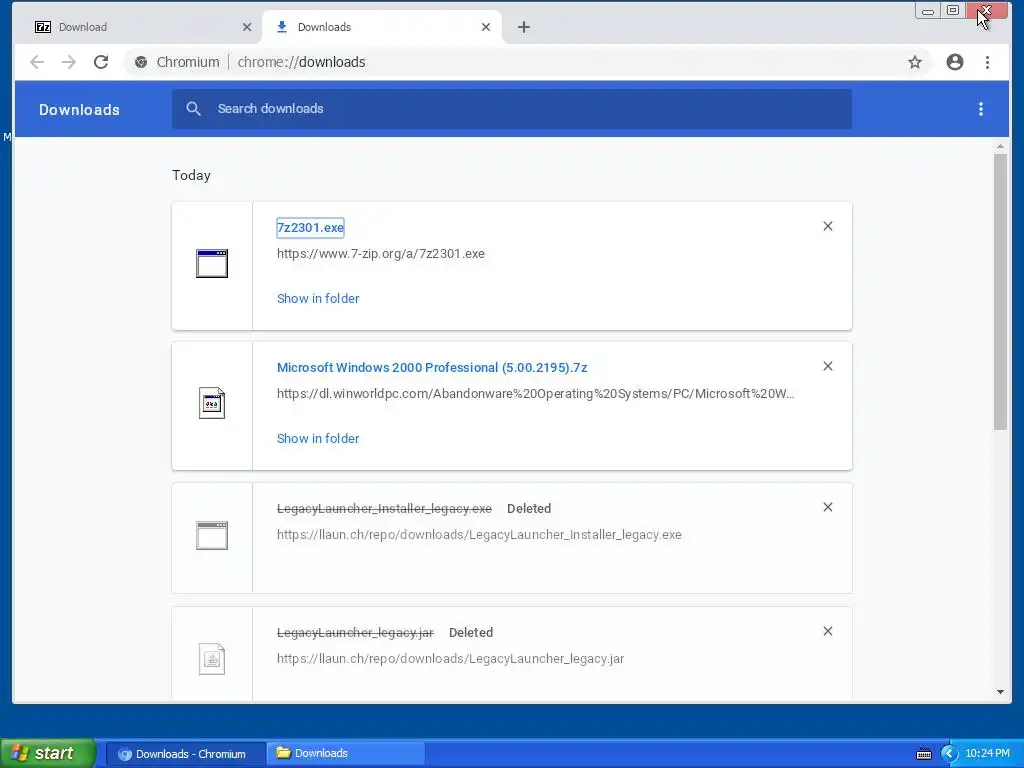Remove LegacyLauncher_Installer_legacy.exe entry

coord(827,507)
